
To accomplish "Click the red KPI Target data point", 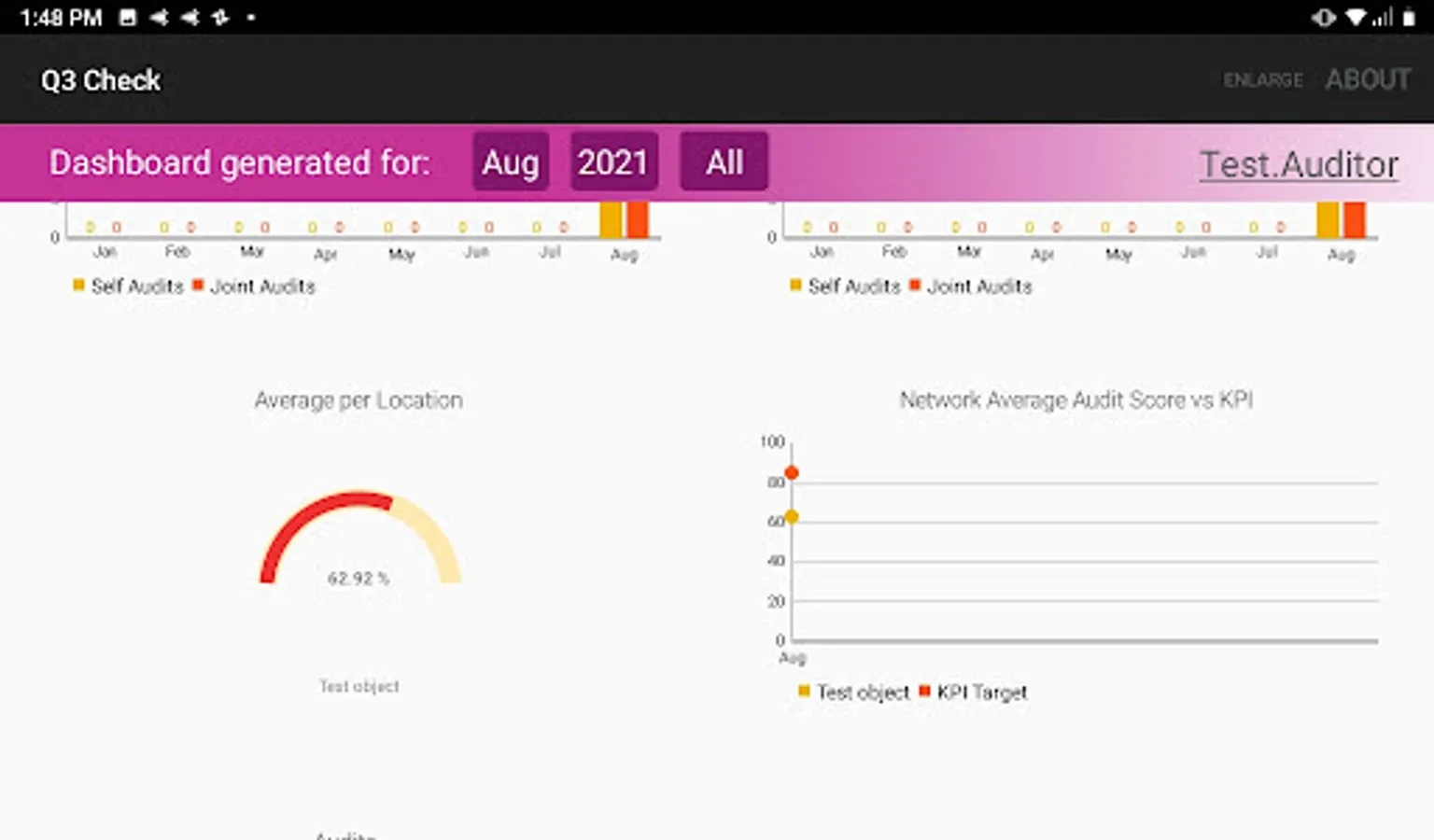I will 791,473.
